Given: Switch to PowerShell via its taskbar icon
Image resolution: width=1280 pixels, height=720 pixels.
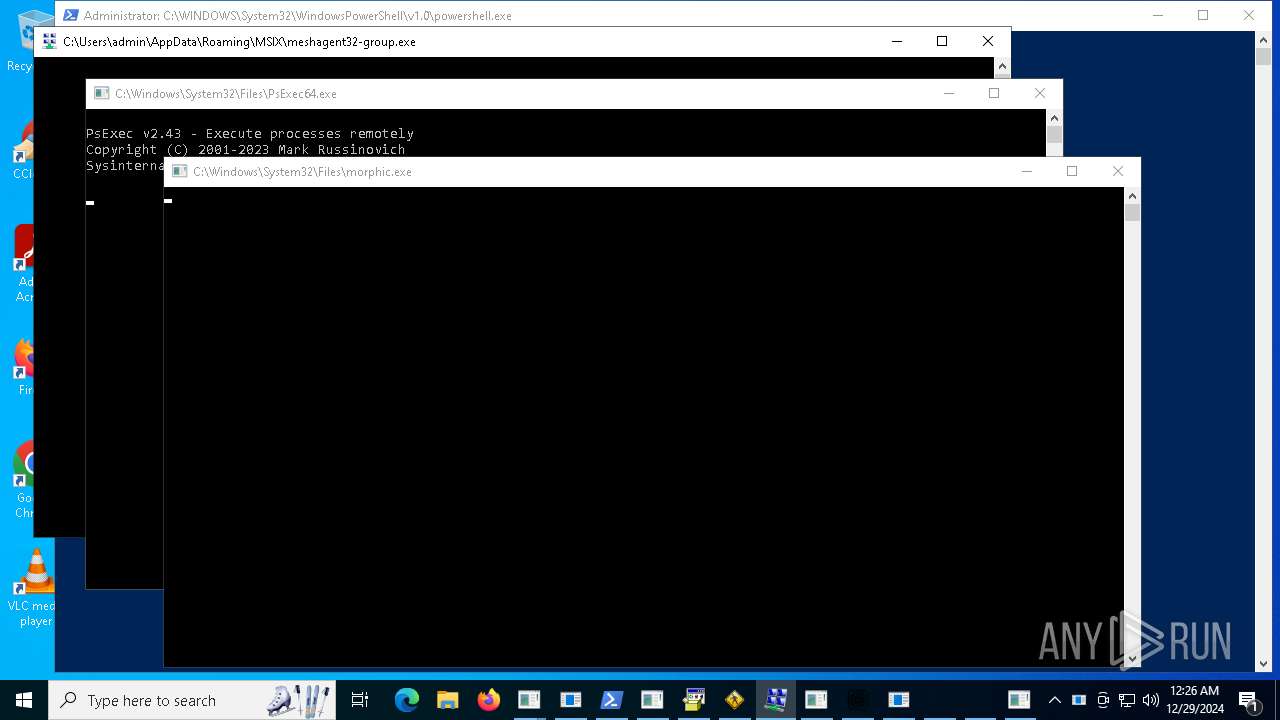Looking at the screenshot, I should tap(611, 700).
